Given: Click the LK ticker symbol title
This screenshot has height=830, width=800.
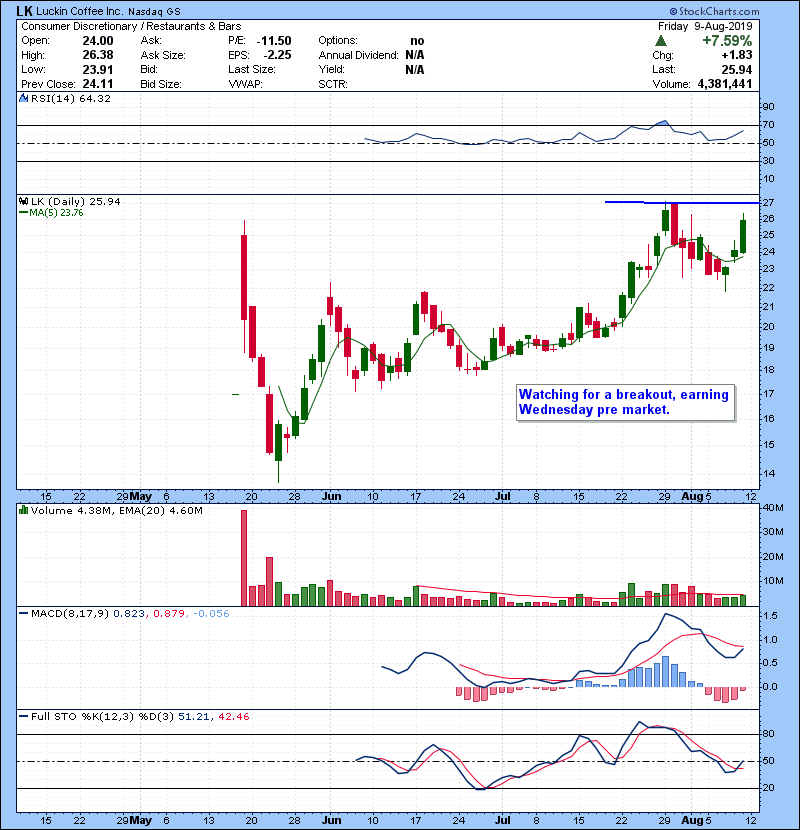Looking at the screenshot, I should click(24, 11).
